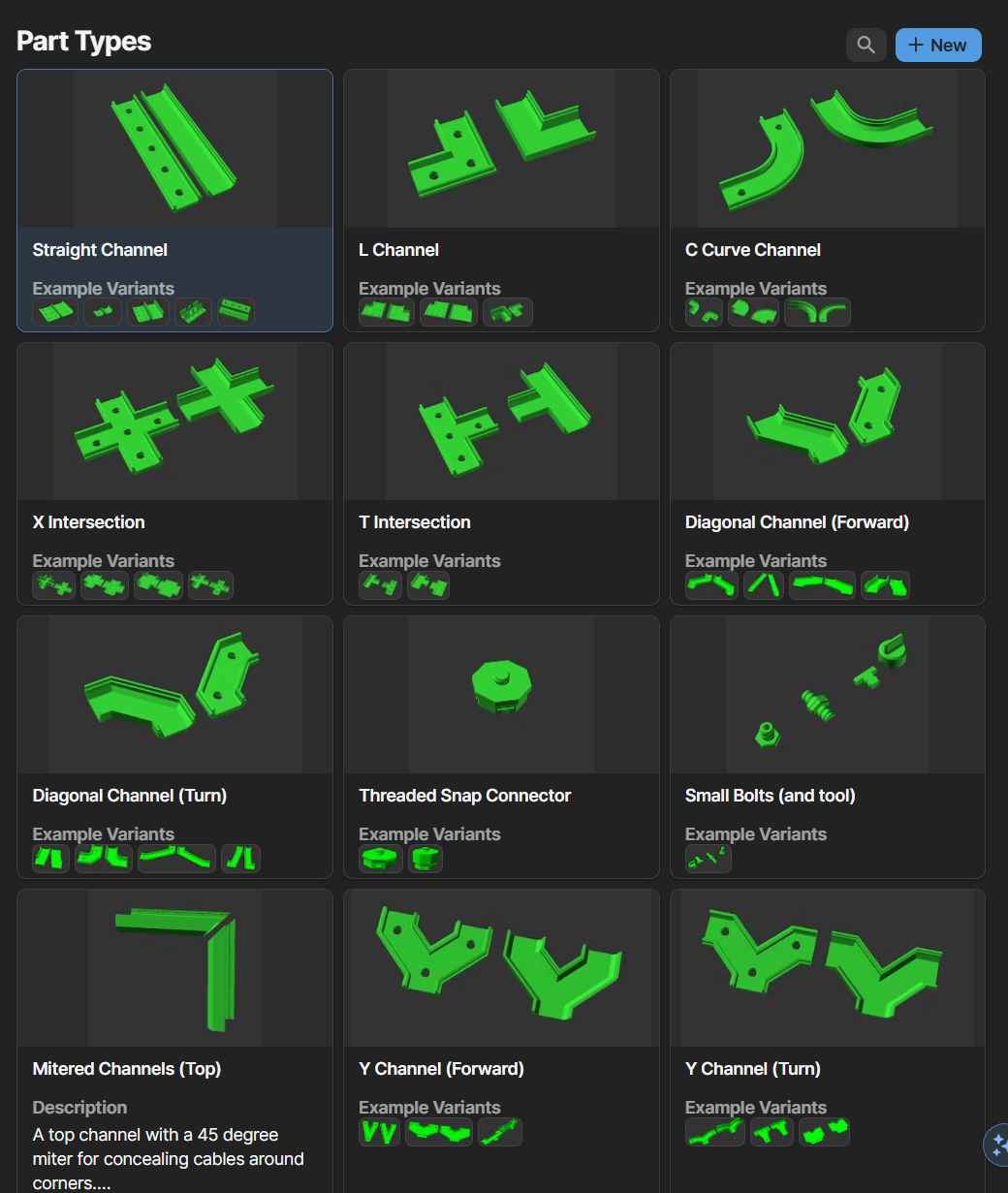
Task: Pick the third L Channel example variant
Action: [507, 312]
